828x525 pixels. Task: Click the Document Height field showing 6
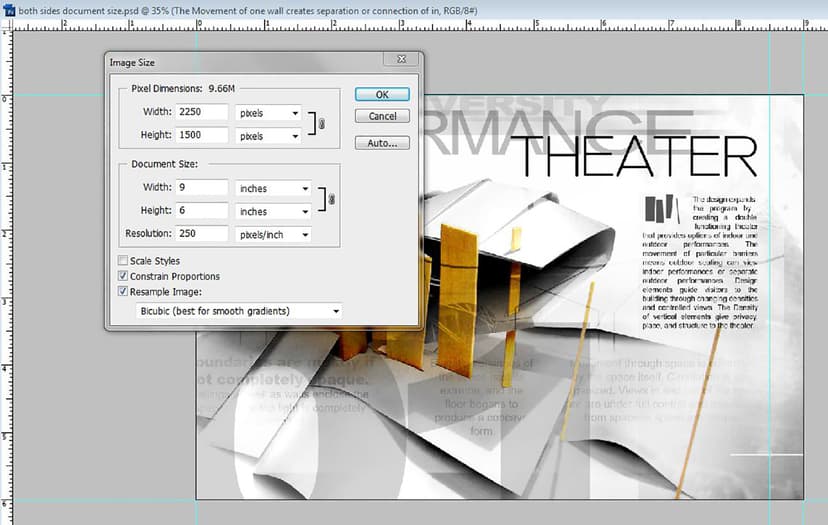click(x=201, y=211)
